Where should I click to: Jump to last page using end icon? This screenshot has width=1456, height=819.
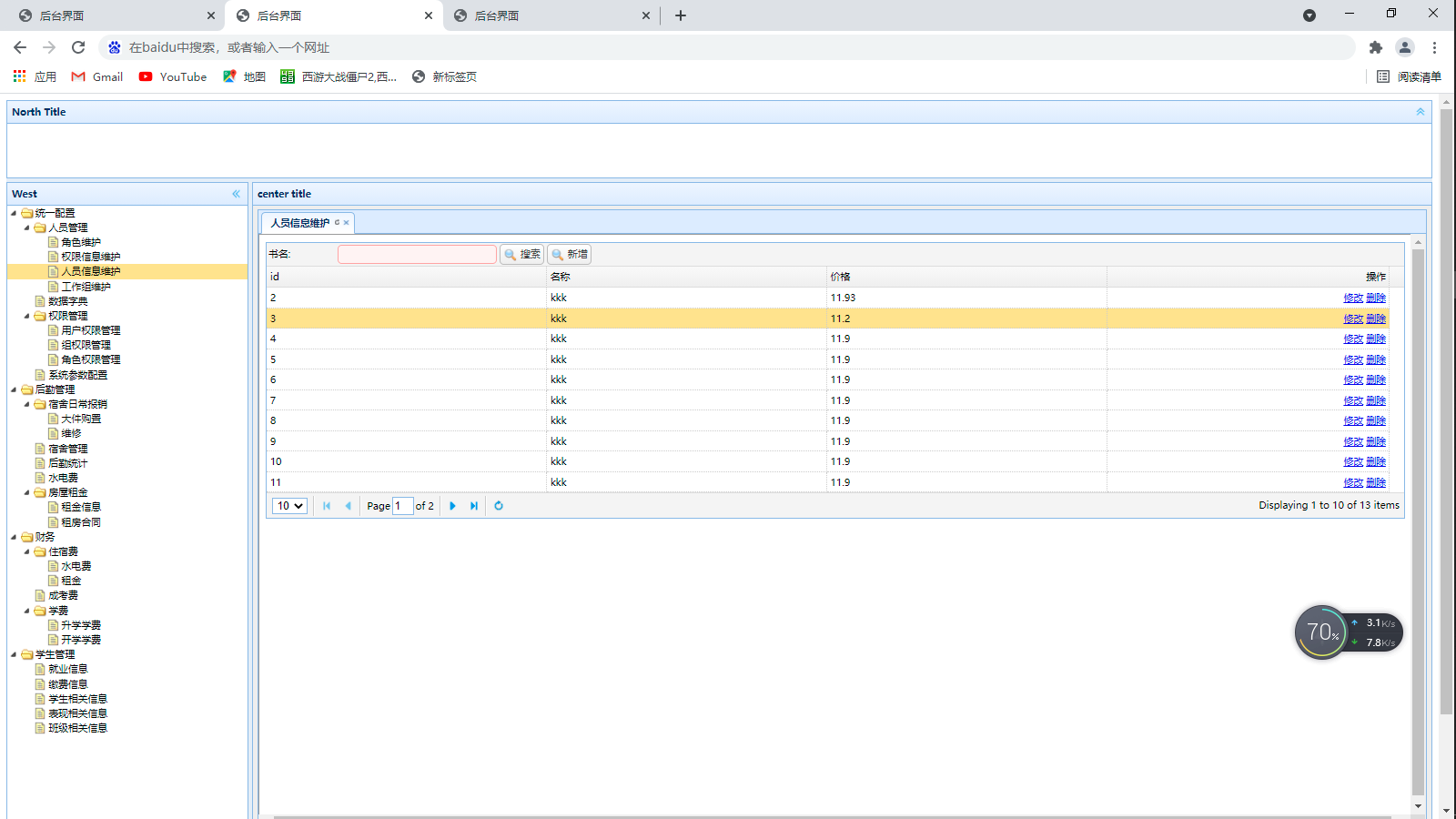[x=473, y=505]
